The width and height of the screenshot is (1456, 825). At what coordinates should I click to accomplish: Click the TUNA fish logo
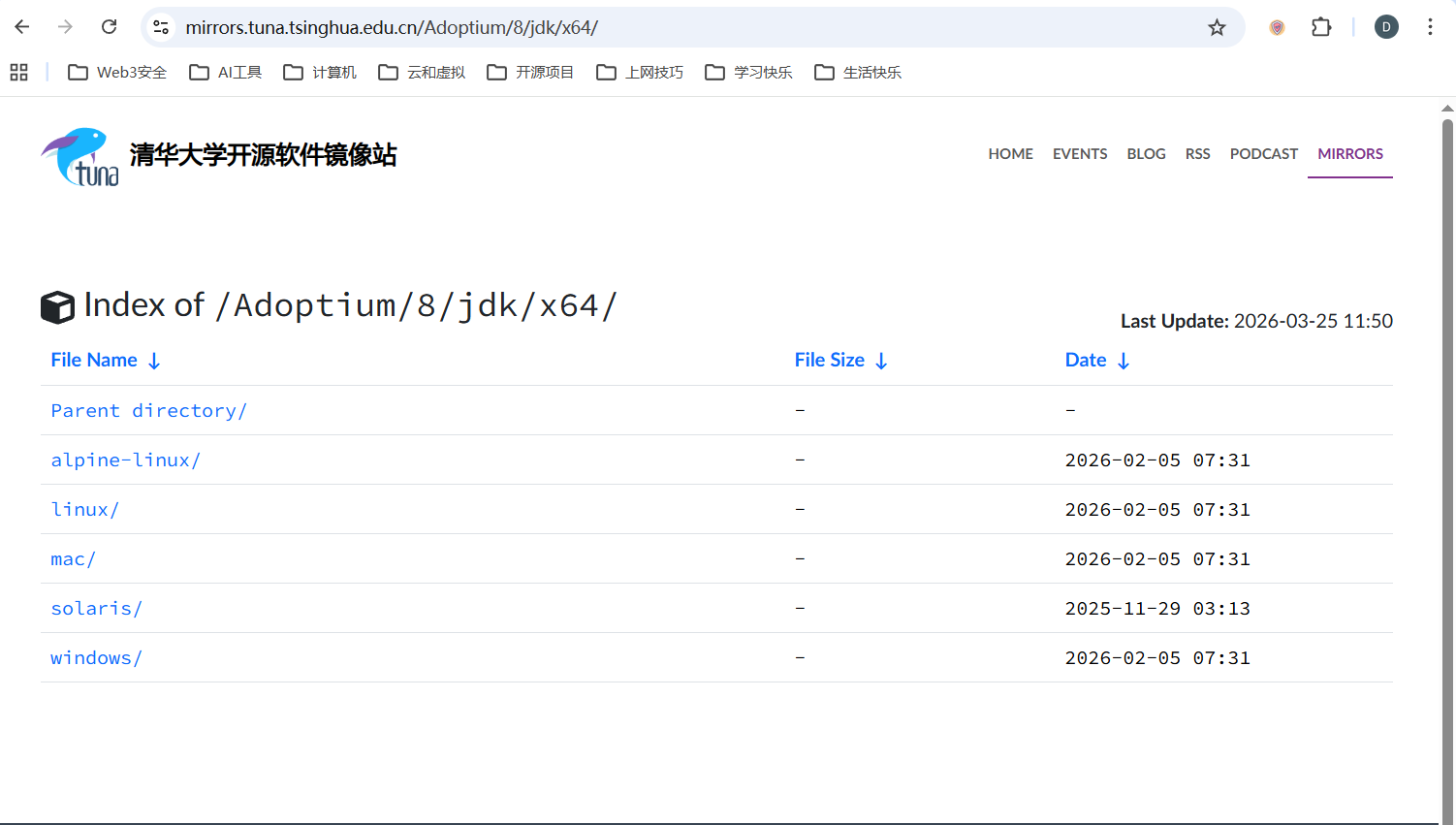coord(79,156)
